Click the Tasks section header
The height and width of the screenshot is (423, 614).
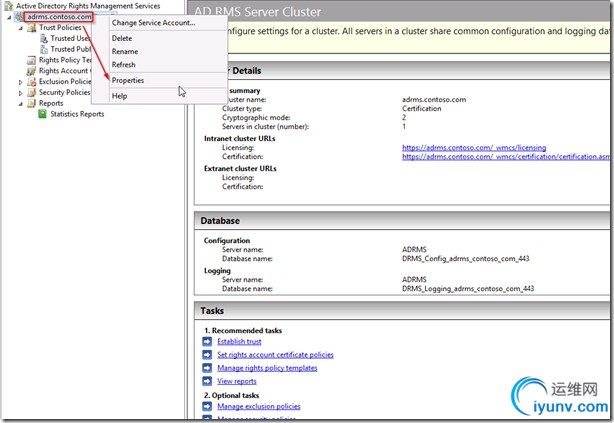pyautogui.click(x=402, y=311)
